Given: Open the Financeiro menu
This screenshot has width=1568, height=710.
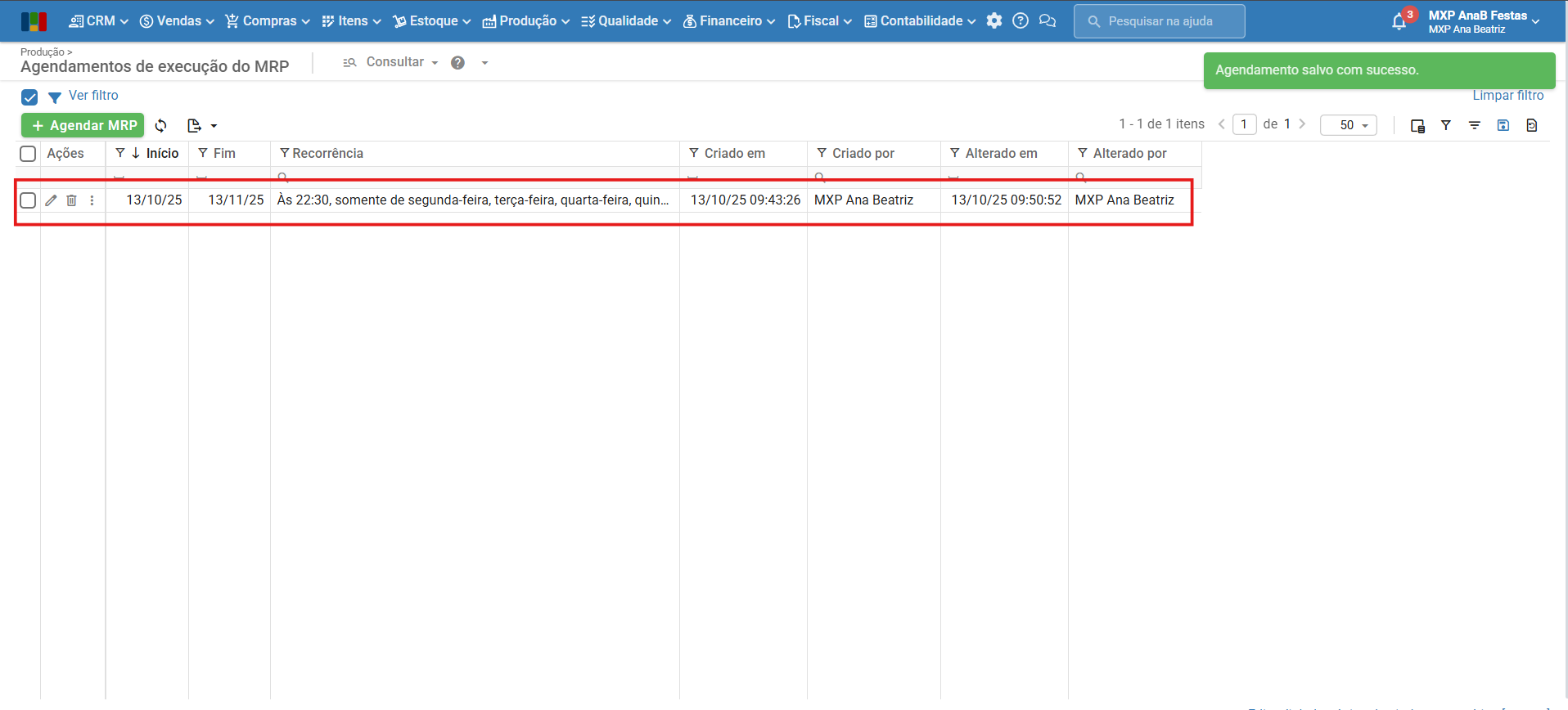Looking at the screenshot, I should tap(728, 21).
